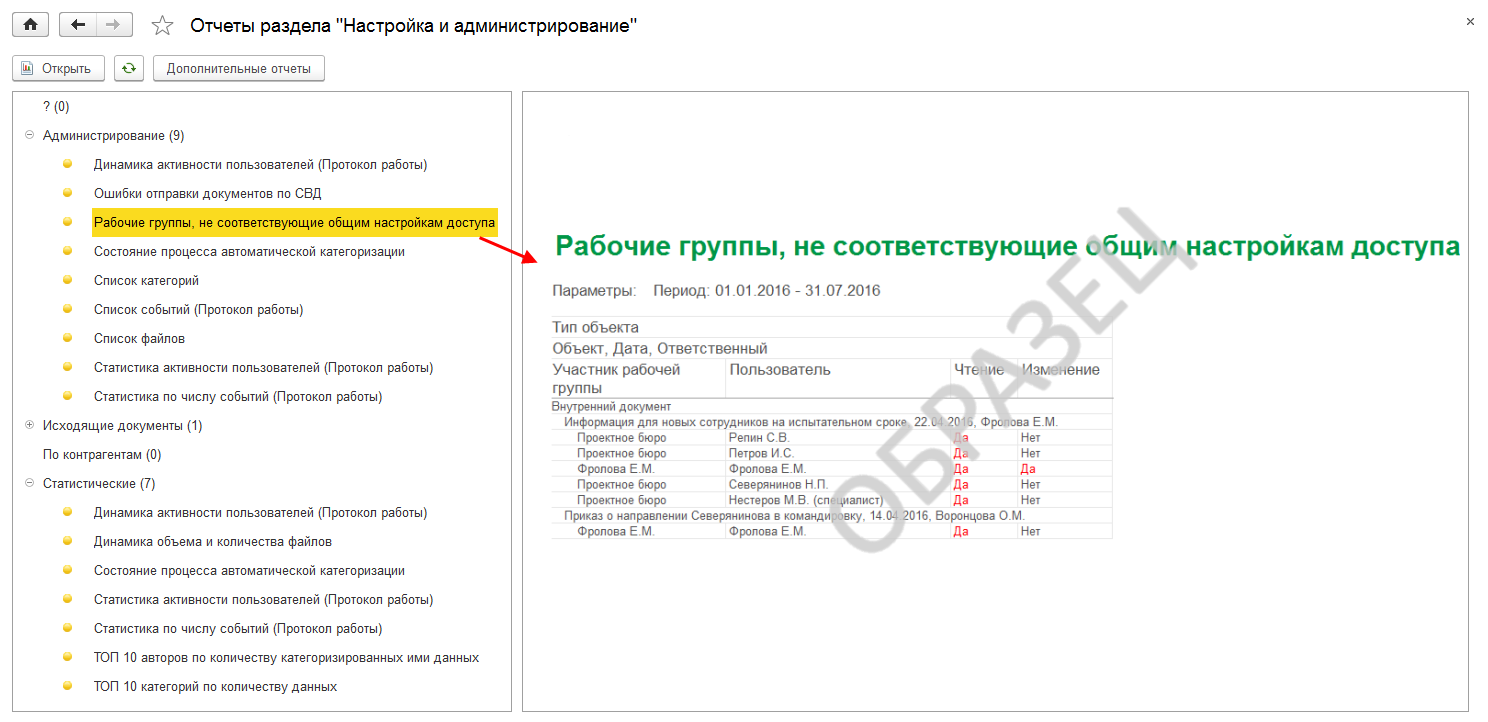
Task: Select Динамика объема и количества файлов
Action: [x=213, y=541]
